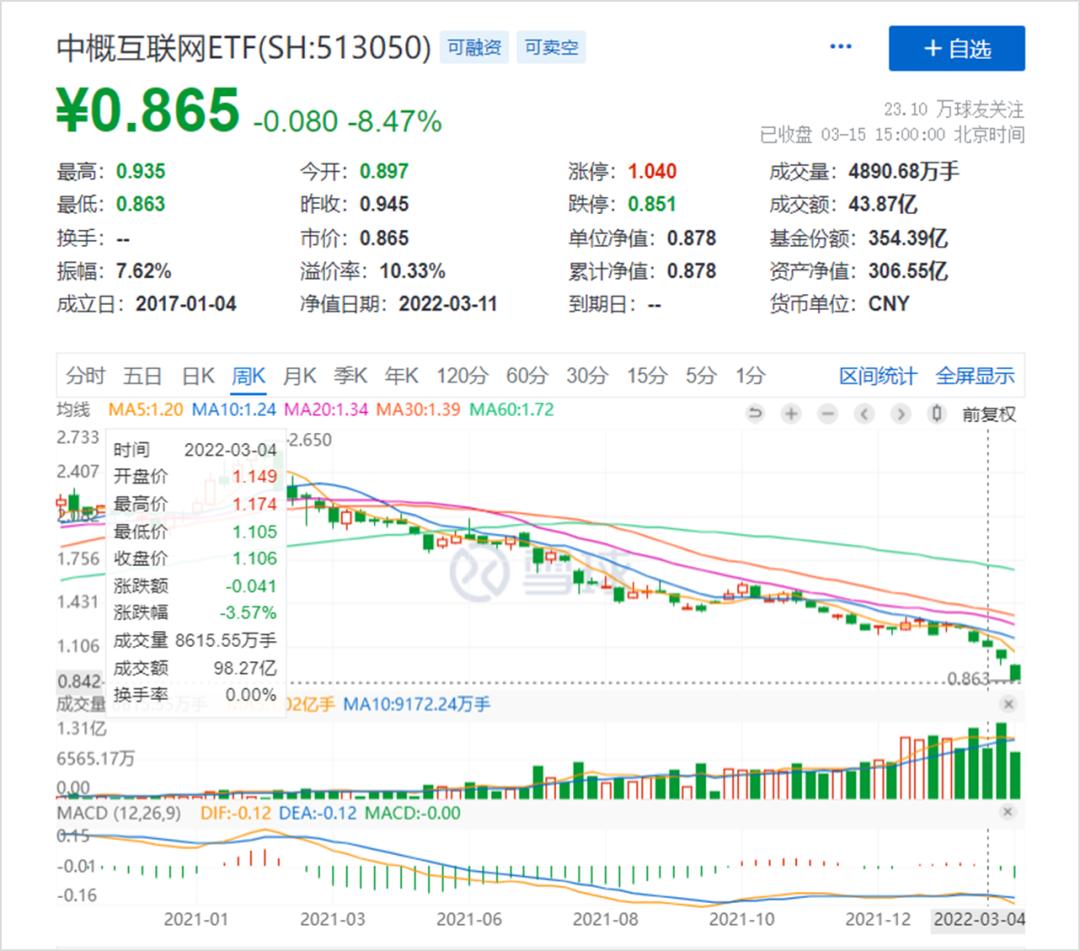
Task: Switch to 月K chart tab
Action: click(300, 376)
